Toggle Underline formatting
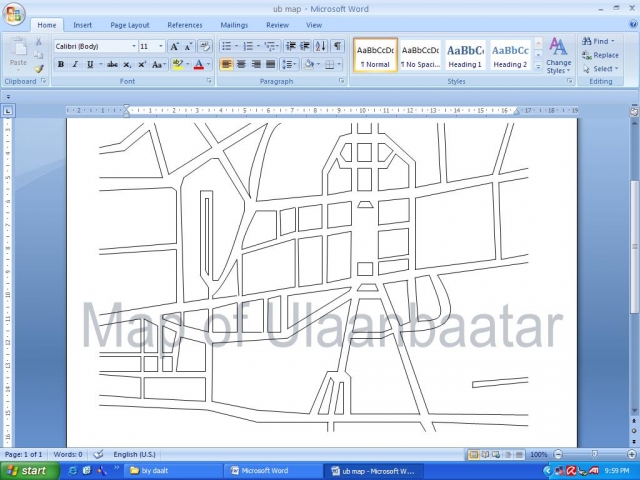640x480 pixels. [90, 64]
